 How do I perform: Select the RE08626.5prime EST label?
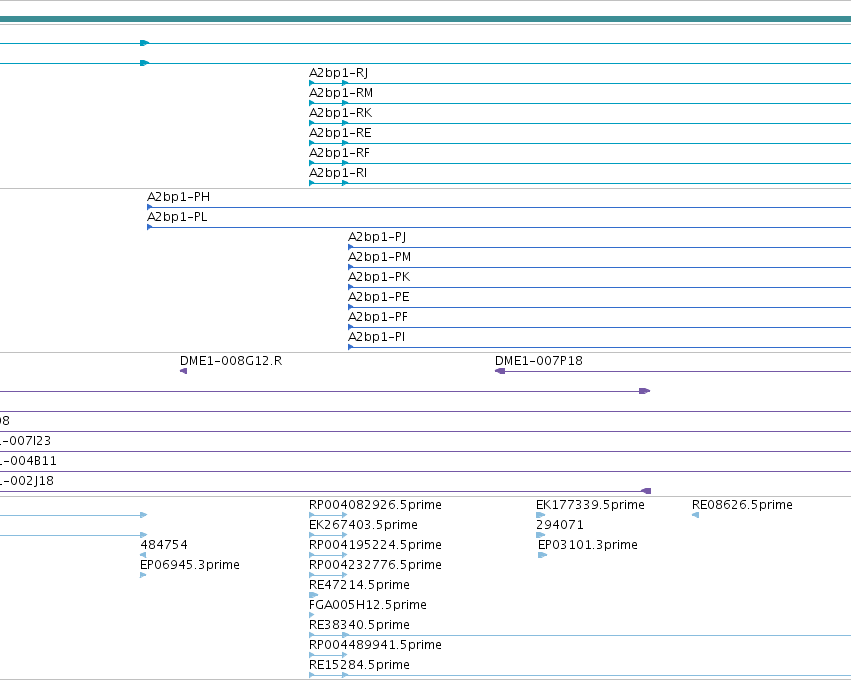pos(742,505)
